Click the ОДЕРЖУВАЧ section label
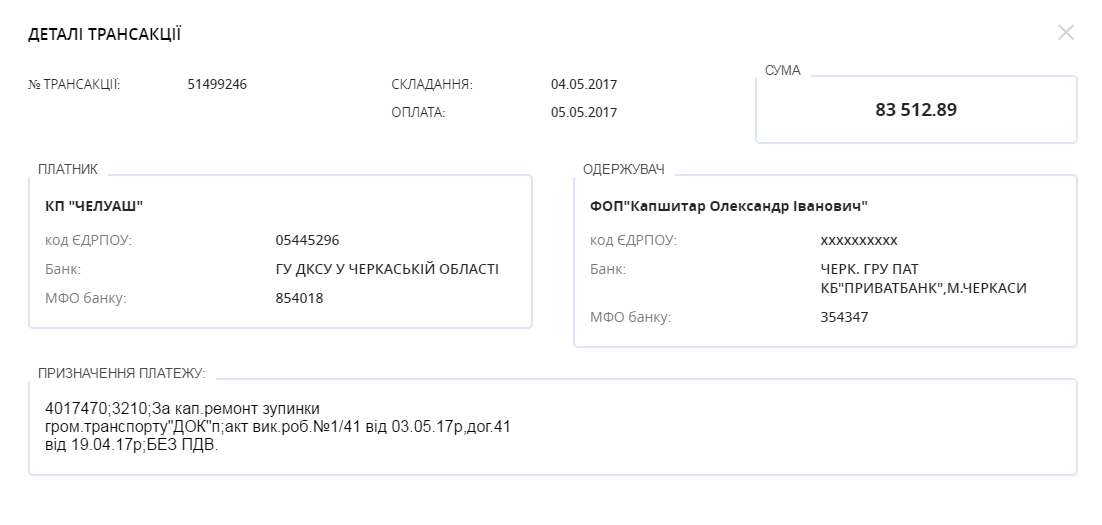The height and width of the screenshot is (525, 1102). click(x=623, y=169)
